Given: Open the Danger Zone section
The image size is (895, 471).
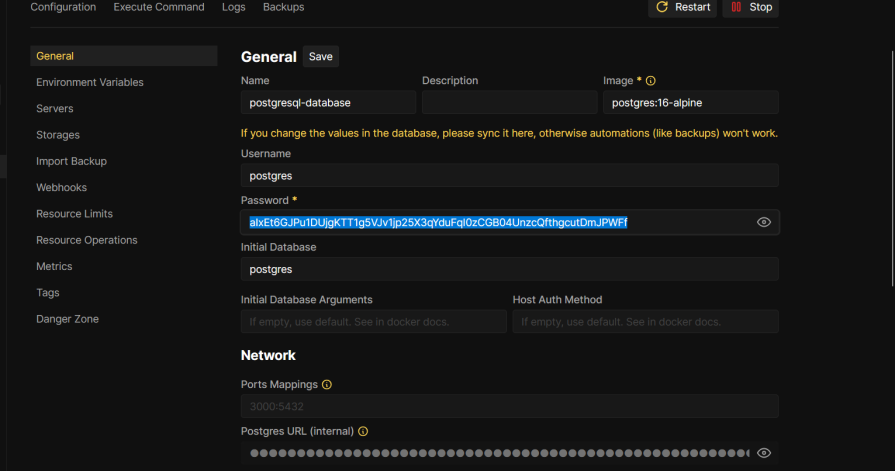Looking at the screenshot, I should 67,319.
